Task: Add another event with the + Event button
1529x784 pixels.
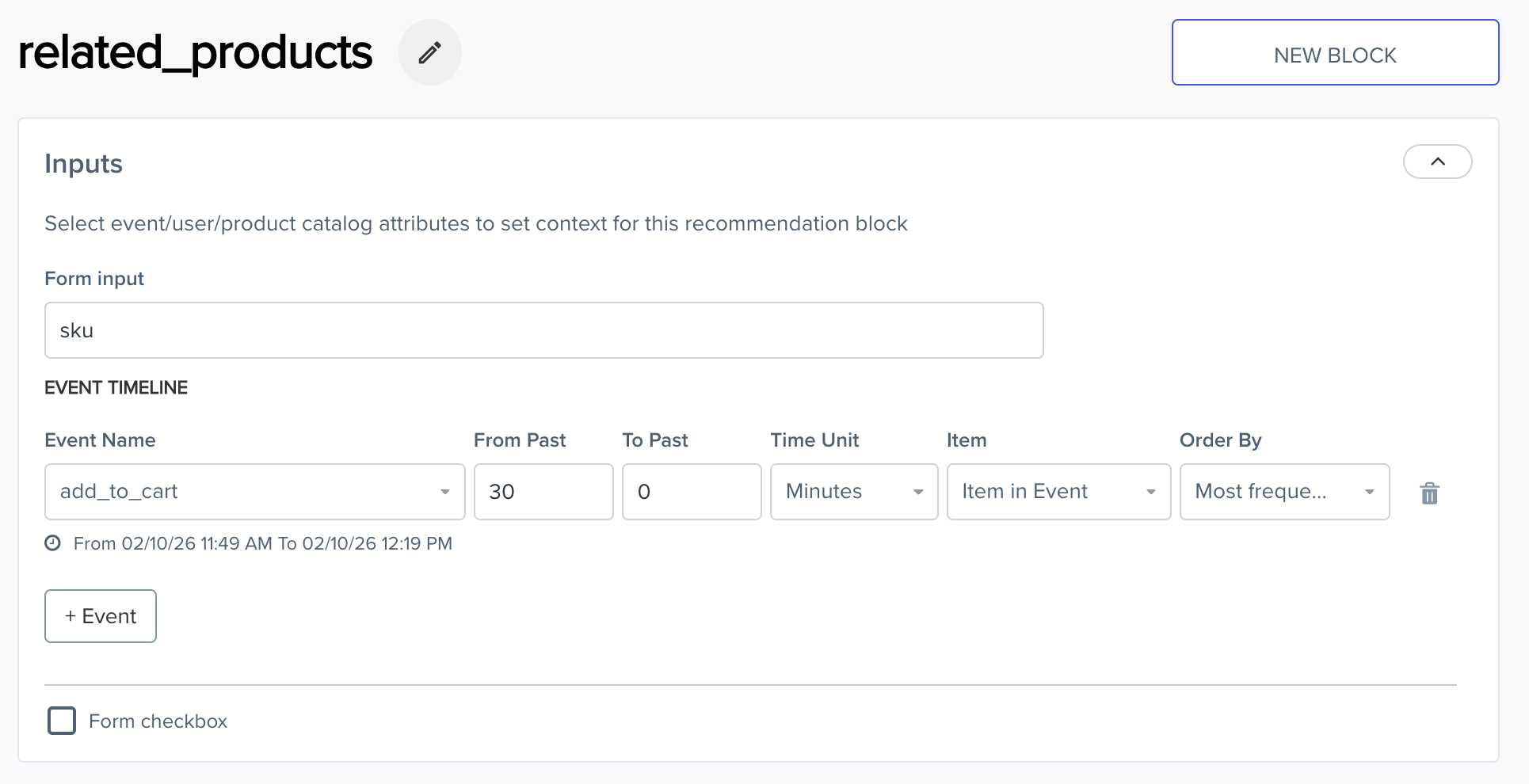Action: (100, 616)
